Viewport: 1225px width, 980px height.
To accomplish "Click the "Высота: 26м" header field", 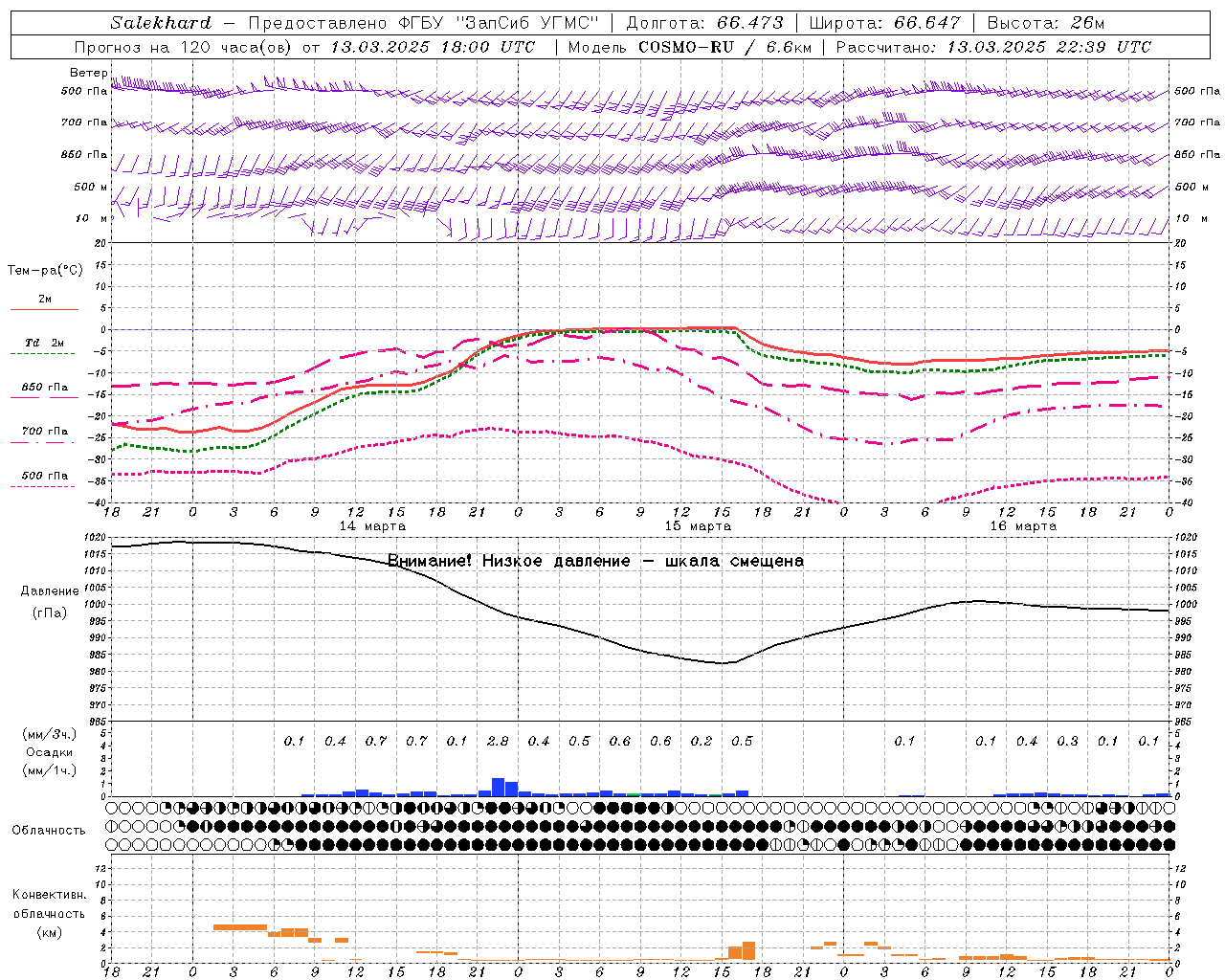I will pos(1046,23).
